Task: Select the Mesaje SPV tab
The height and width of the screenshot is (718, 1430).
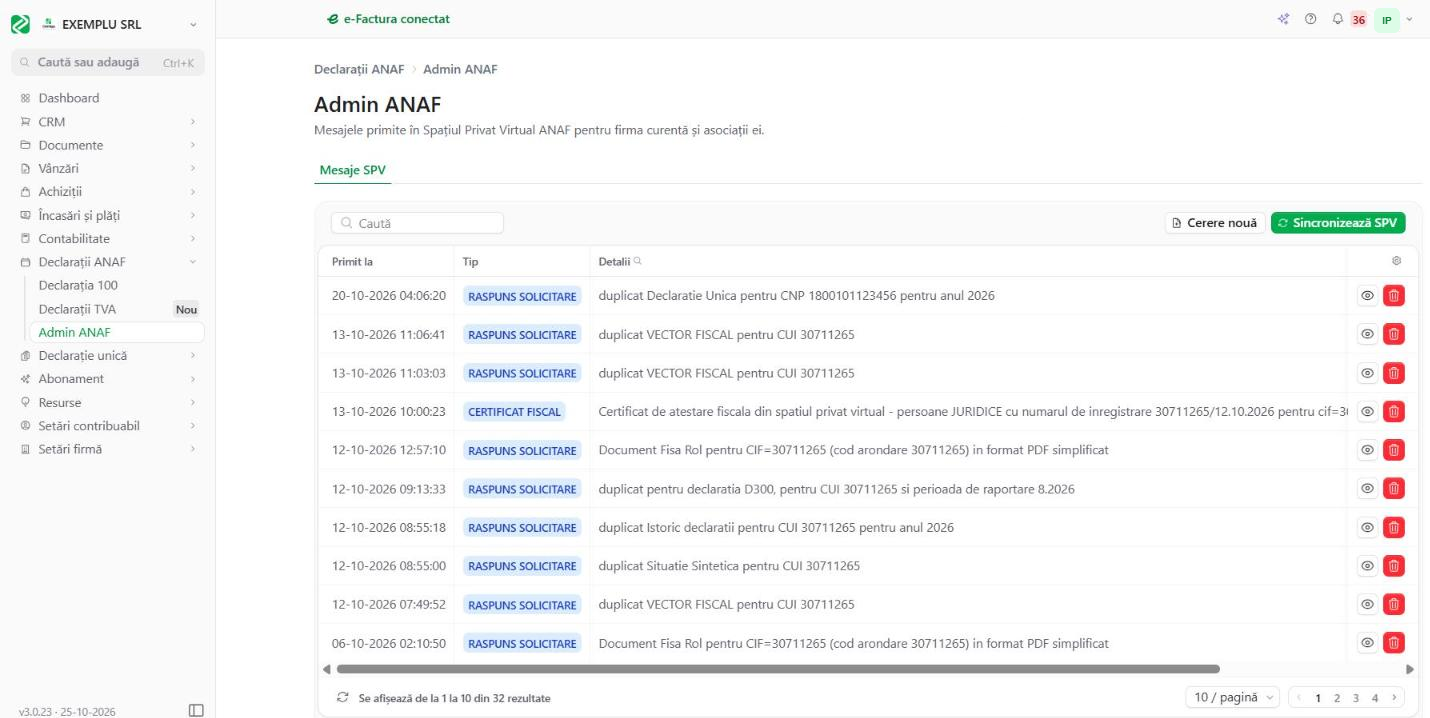Action: pos(352,170)
